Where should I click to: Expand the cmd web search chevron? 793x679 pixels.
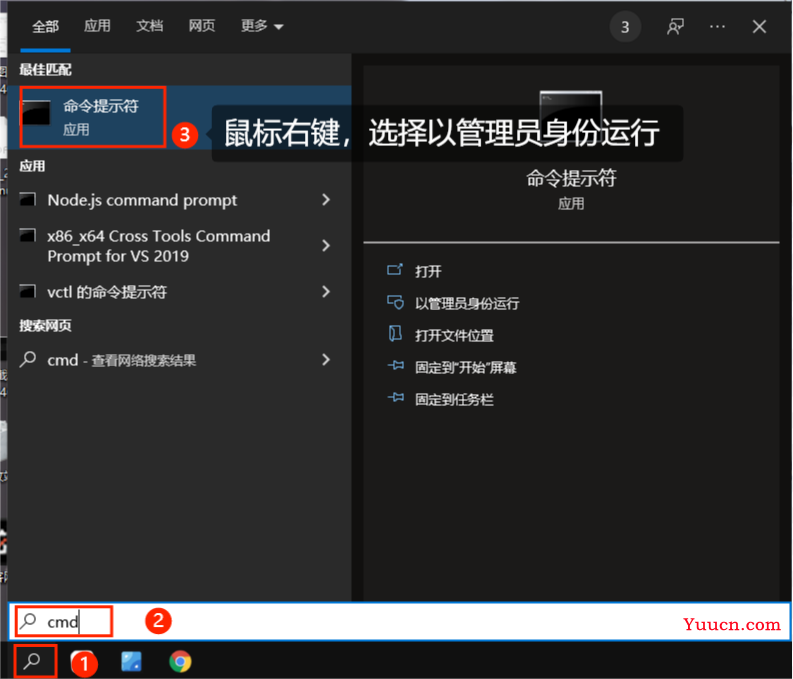(x=326, y=360)
